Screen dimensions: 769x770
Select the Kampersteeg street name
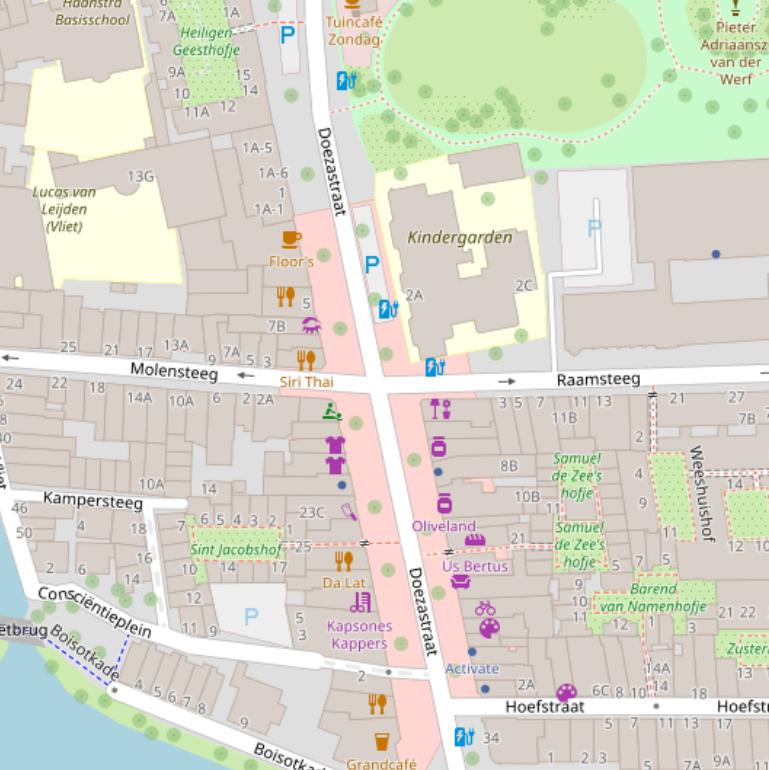click(x=93, y=500)
